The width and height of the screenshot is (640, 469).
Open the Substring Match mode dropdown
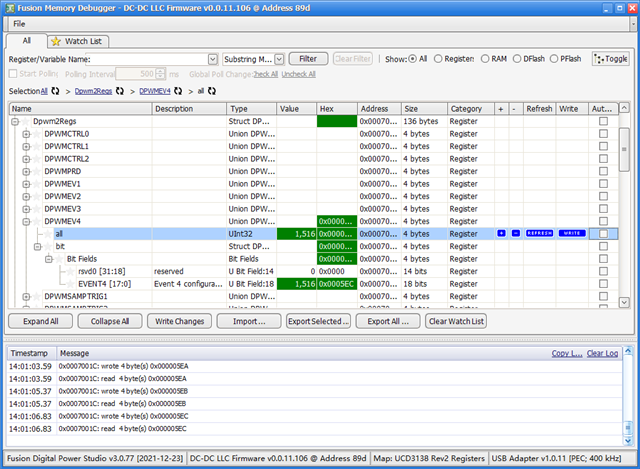pos(279,59)
